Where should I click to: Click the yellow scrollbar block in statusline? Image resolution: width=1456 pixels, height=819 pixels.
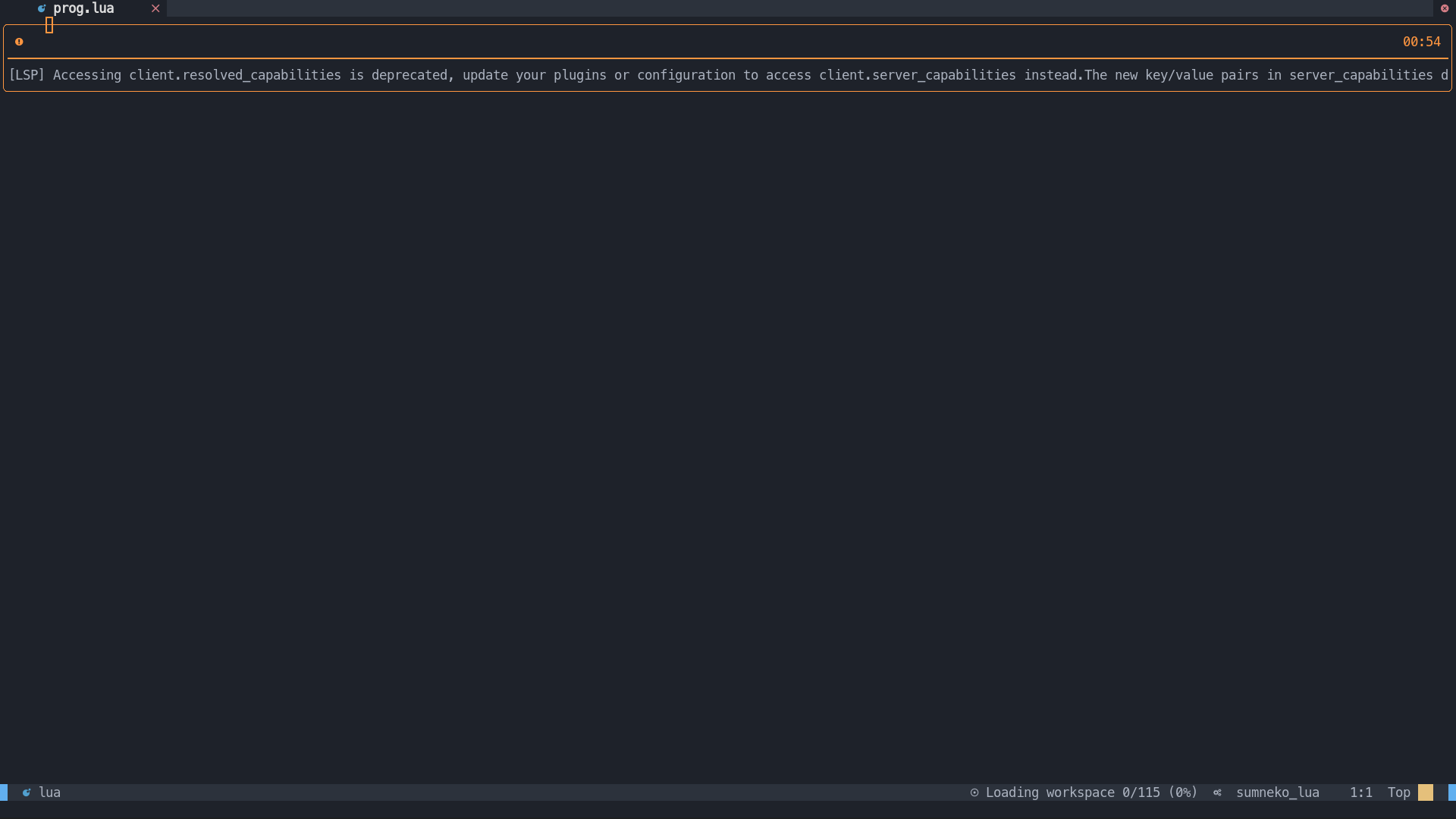pos(1426,792)
